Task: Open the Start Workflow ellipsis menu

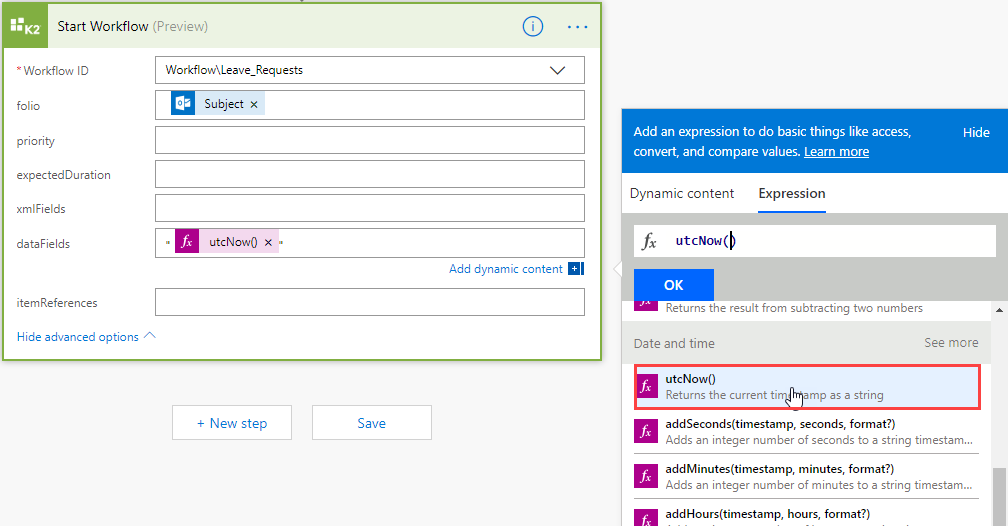Action: coord(578,27)
